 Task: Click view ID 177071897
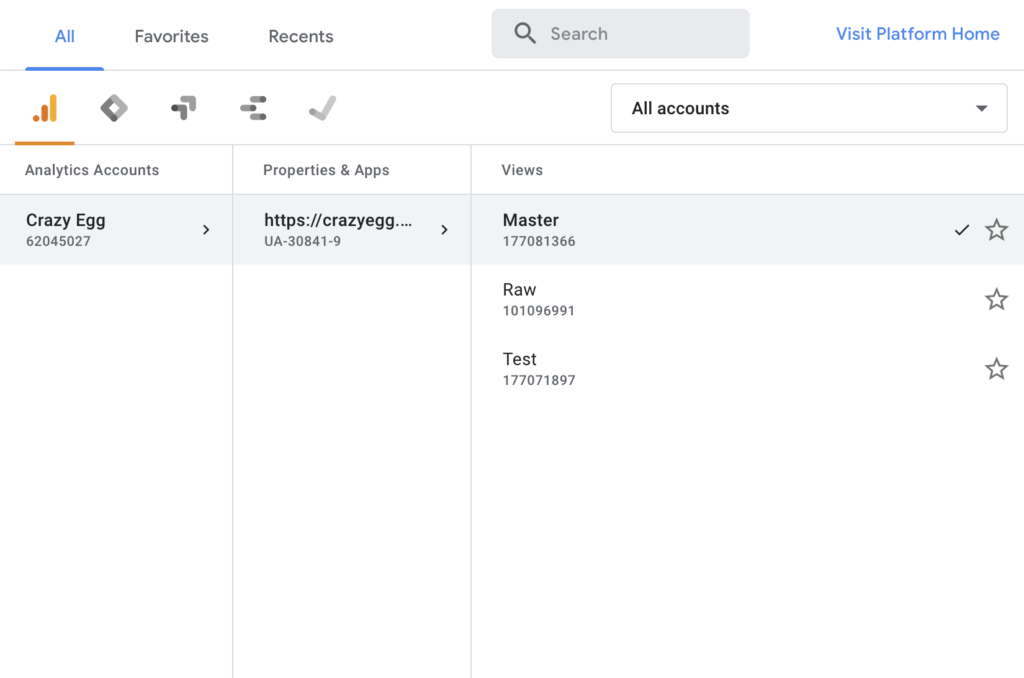[539, 380]
